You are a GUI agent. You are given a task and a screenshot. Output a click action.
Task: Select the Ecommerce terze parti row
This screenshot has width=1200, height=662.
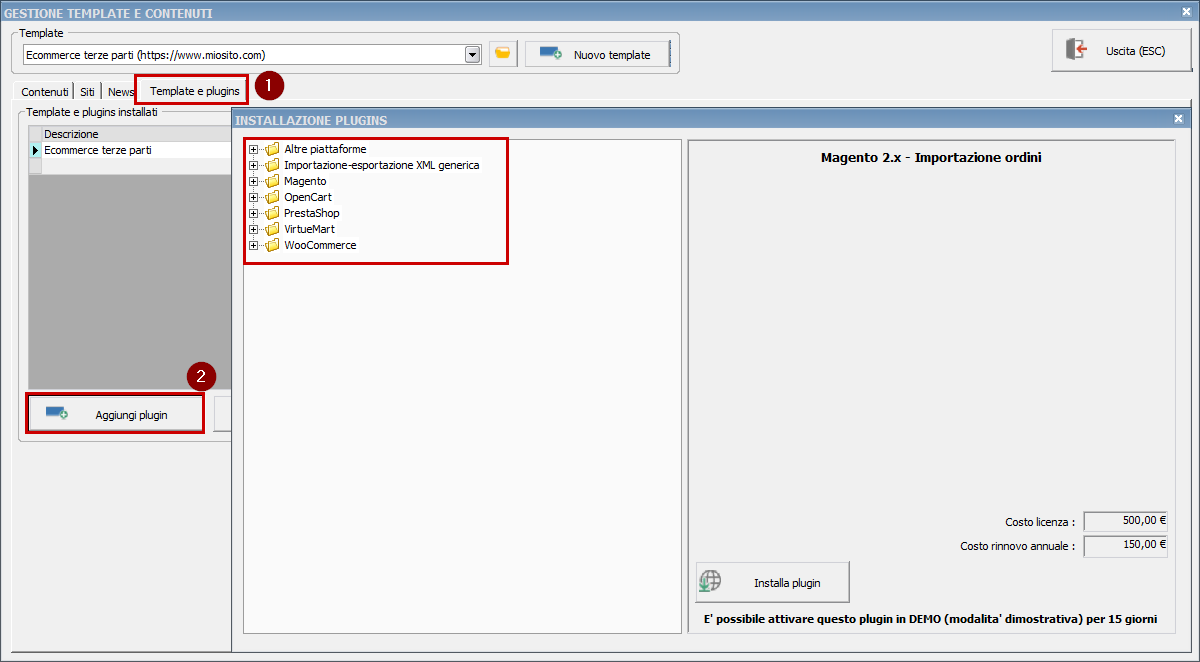[x=98, y=150]
